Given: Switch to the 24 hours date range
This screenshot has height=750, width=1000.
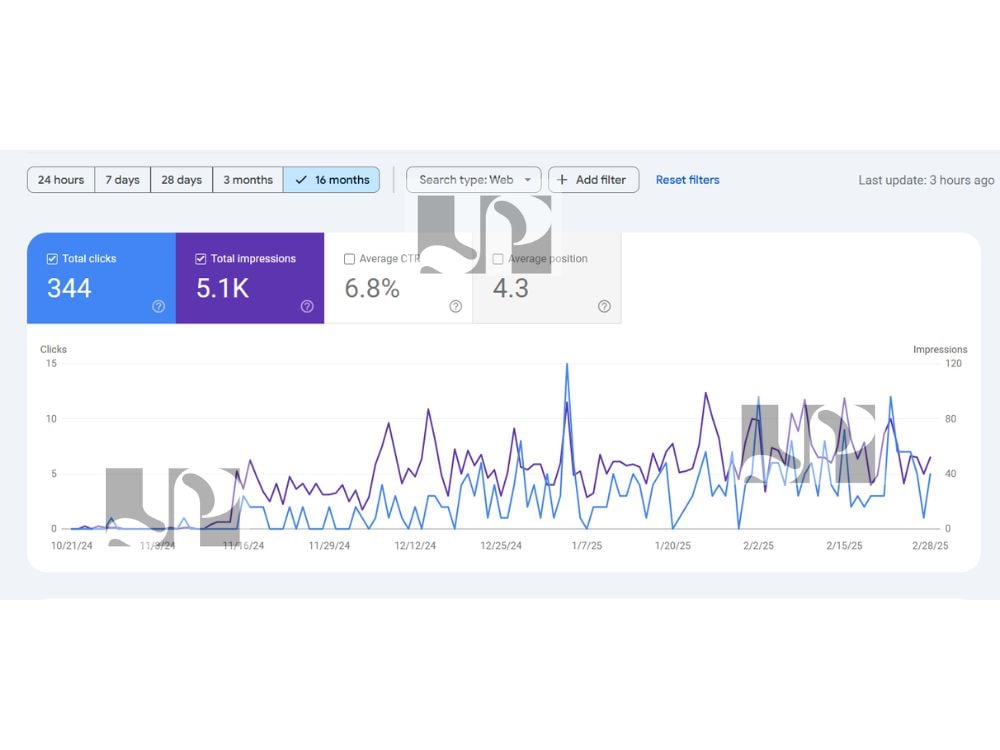Looking at the screenshot, I should click(60, 180).
